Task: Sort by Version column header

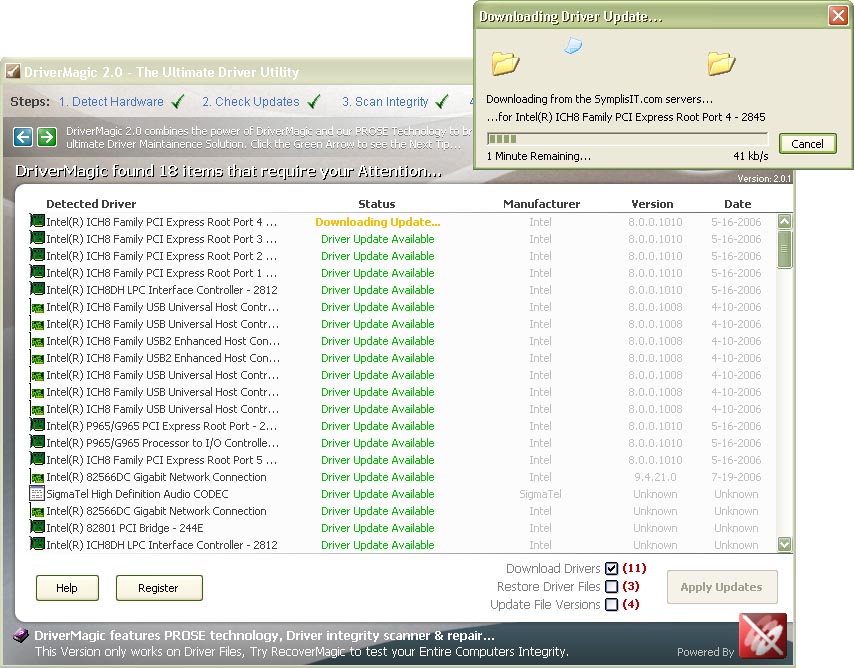Action: pyautogui.click(x=652, y=204)
